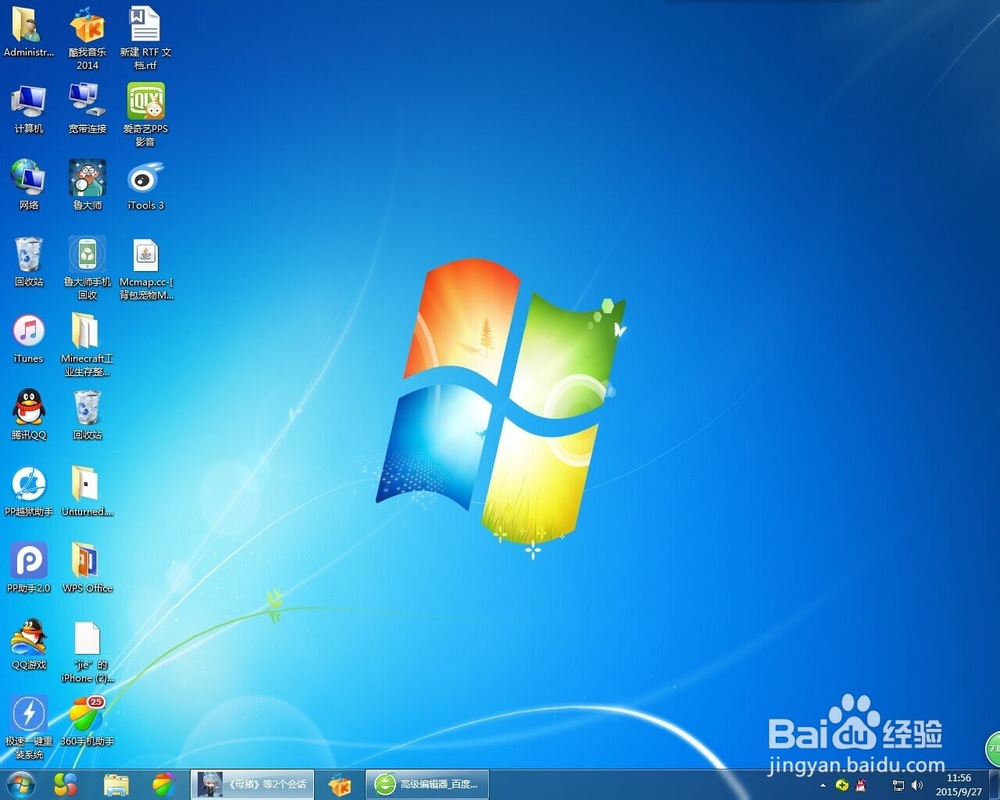
Task: Click the QQ penguin tray icon
Action: coord(860,785)
